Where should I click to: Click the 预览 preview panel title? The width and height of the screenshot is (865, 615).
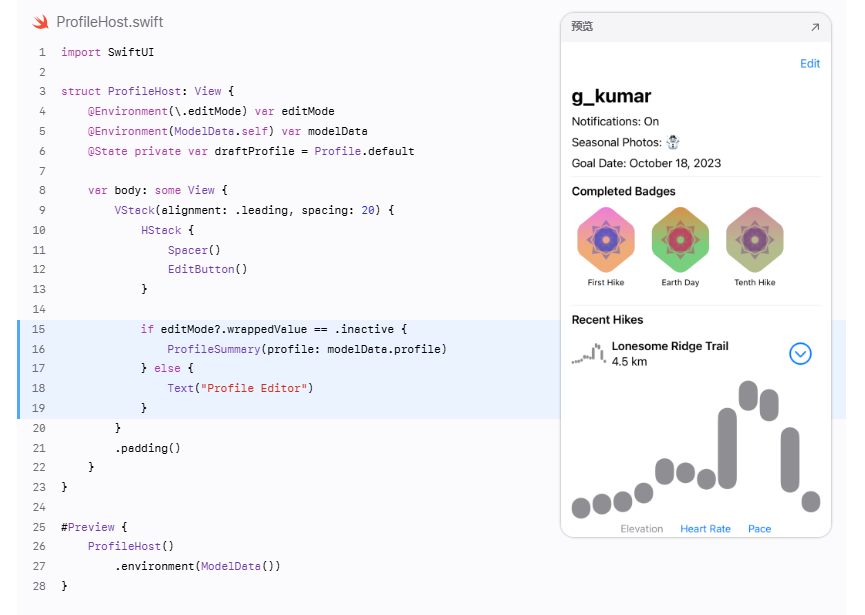click(x=582, y=26)
